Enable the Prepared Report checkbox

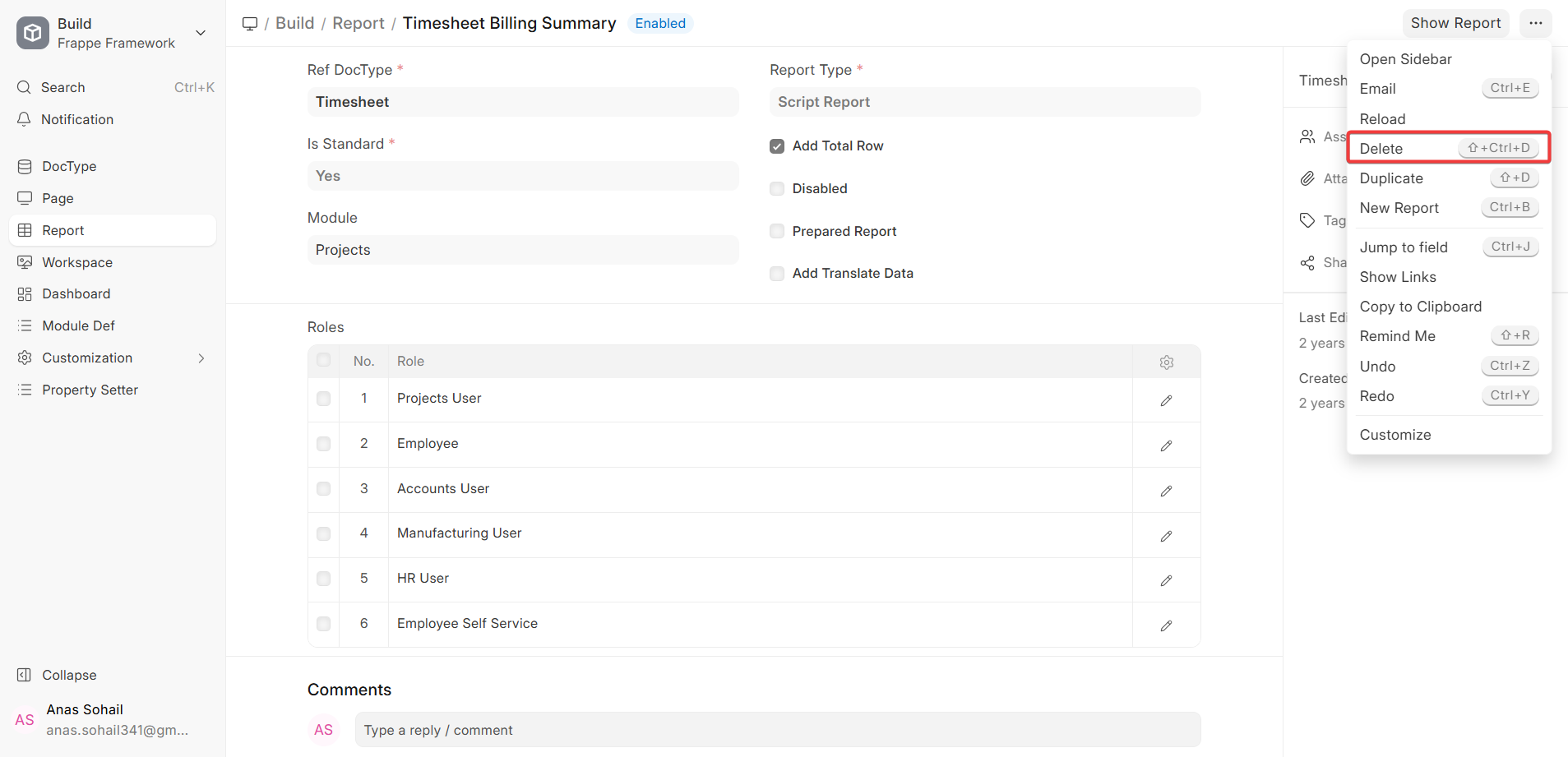coord(777,231)
